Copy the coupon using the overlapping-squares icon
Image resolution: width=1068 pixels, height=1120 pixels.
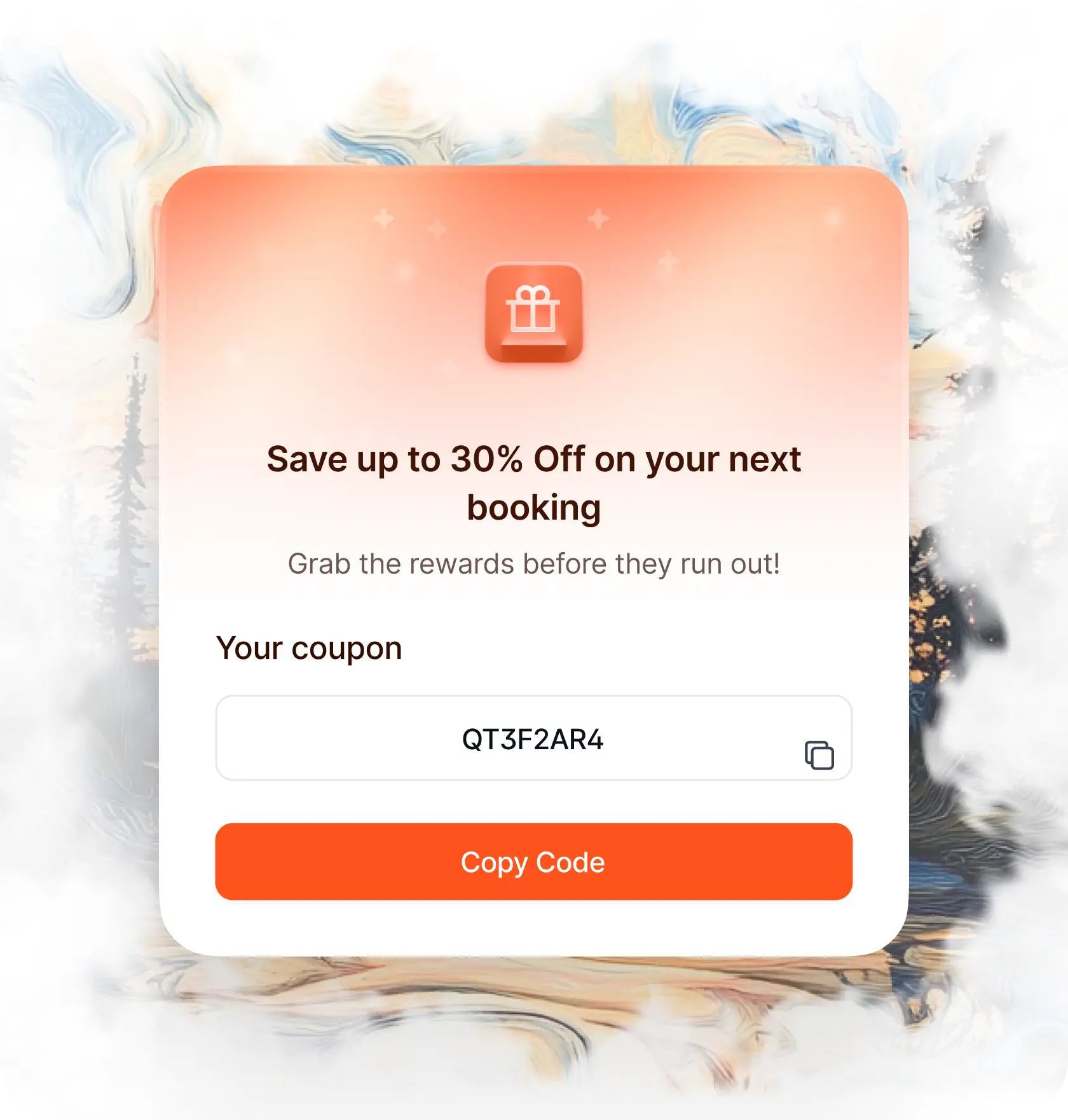819,755
